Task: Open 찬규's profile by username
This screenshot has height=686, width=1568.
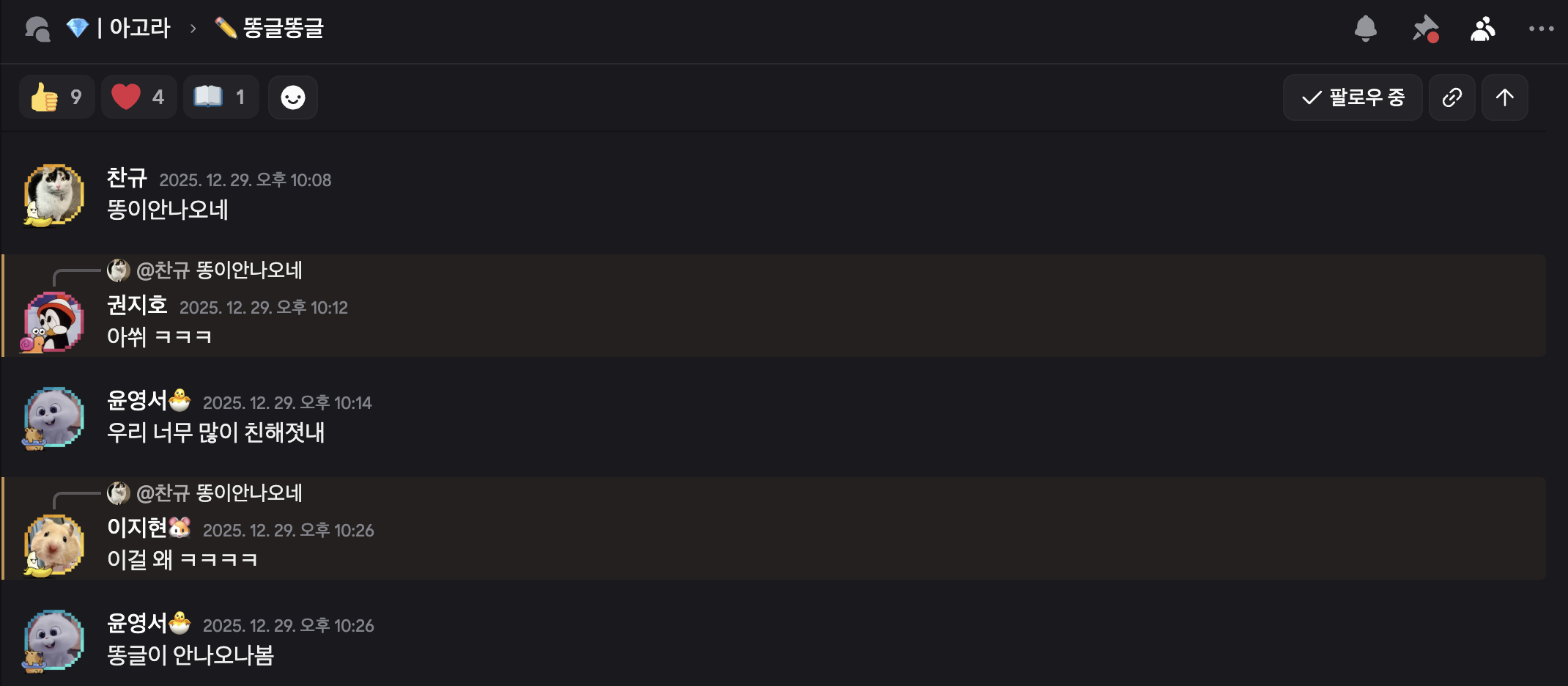Action: click(x=127, y=178)
